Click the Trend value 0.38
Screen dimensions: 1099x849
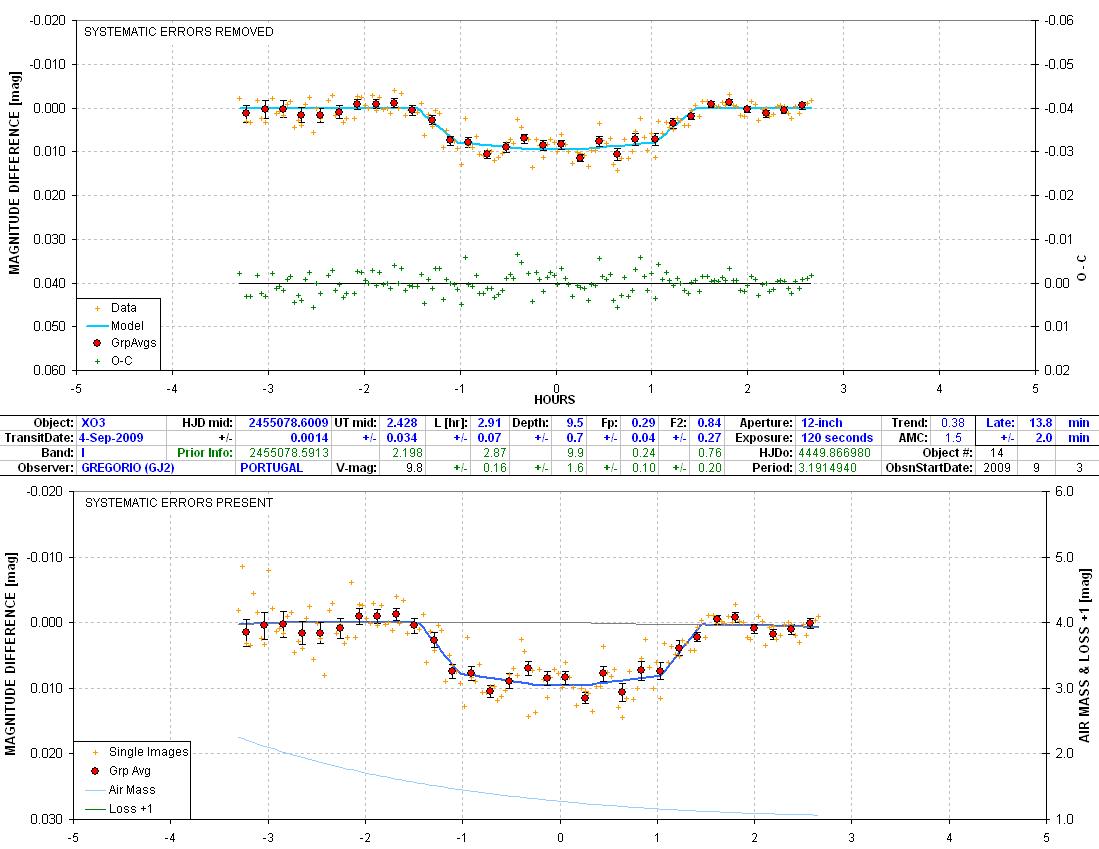pyautogui.click(x=953, y=423)
